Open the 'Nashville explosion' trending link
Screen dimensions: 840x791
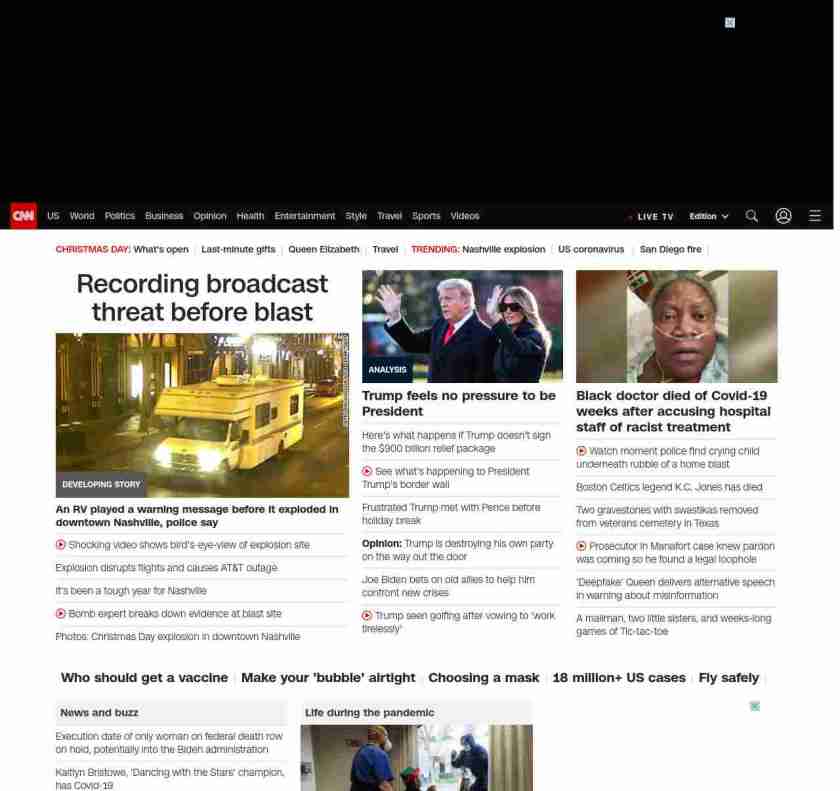503,249
